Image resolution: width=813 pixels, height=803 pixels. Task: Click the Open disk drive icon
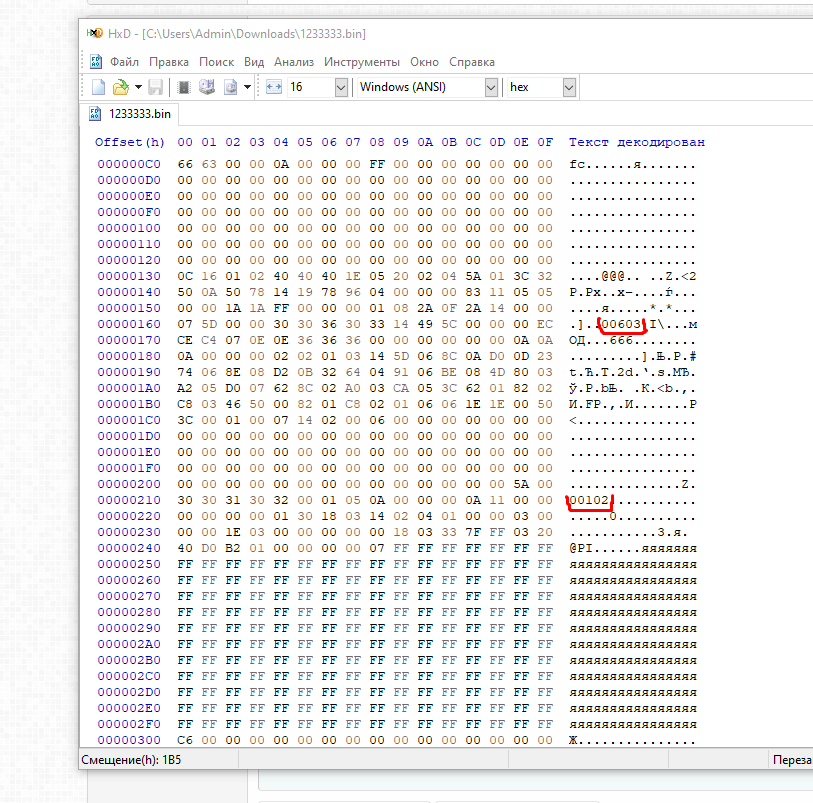(207, 87)
